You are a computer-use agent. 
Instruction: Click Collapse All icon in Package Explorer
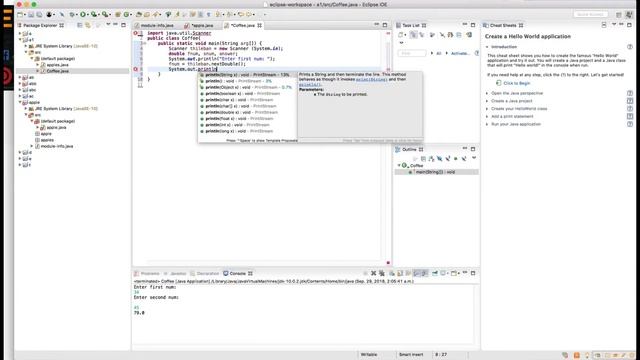point(80,25)
